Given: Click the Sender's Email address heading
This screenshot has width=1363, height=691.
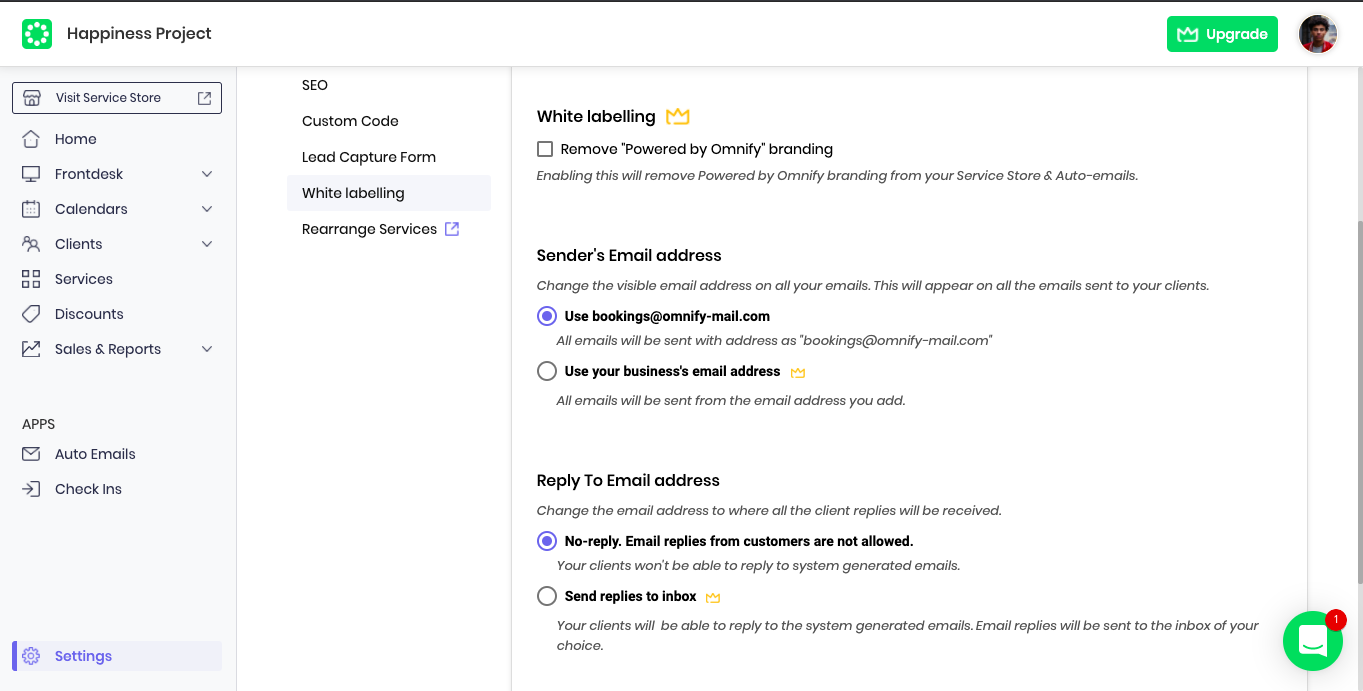Looking at the screenshot, I should coord(629,255).
